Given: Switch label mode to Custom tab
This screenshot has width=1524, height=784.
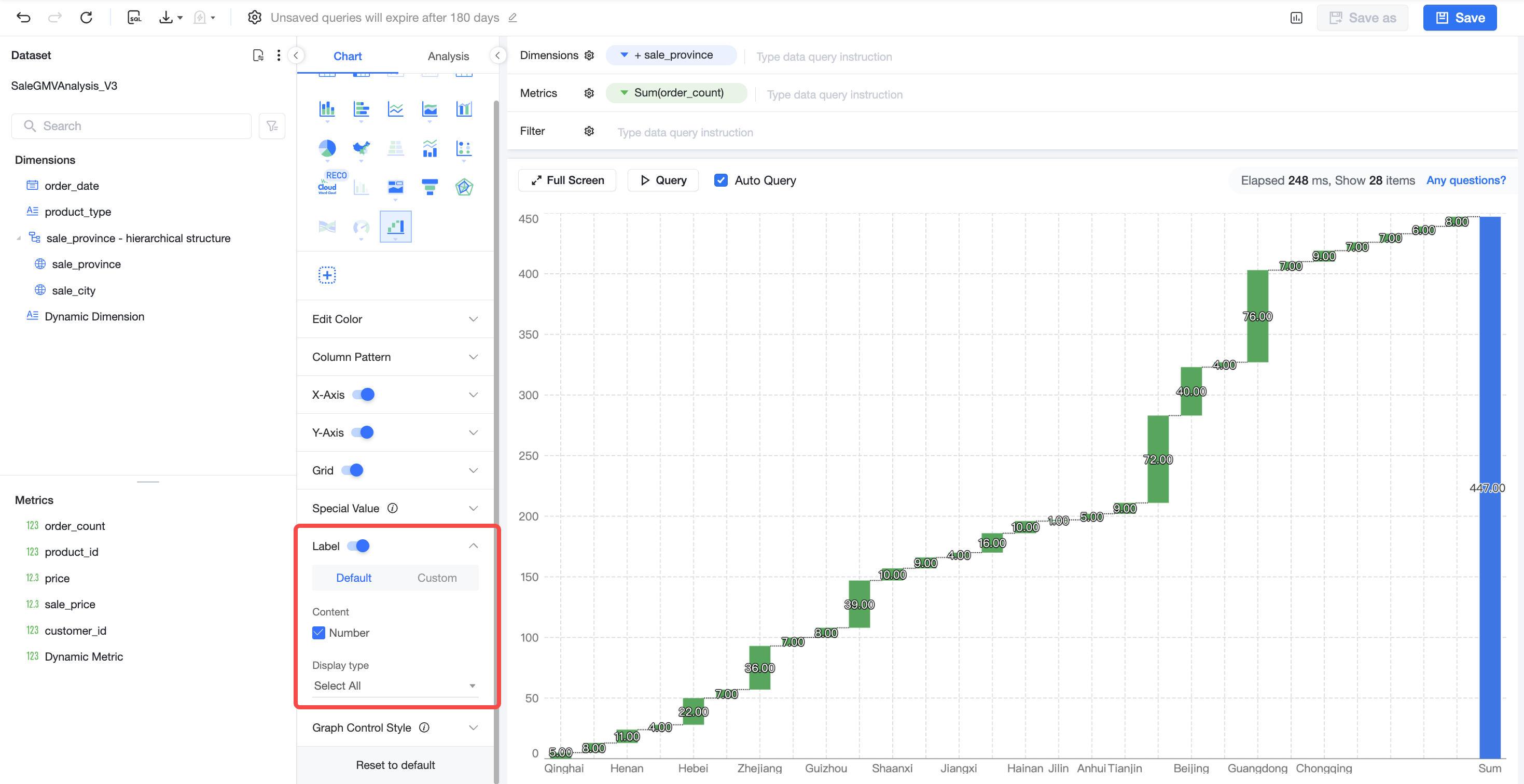Looking at the screenshot, I should pyautogui.click(x=437, y=578).
